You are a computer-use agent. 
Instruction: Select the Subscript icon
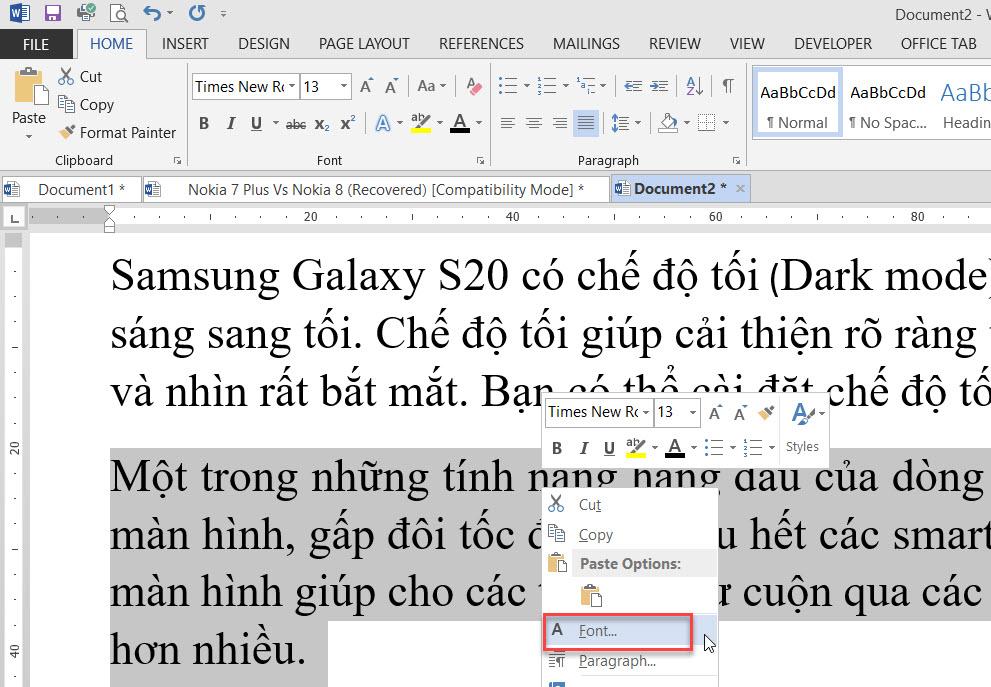pos(324,123)
